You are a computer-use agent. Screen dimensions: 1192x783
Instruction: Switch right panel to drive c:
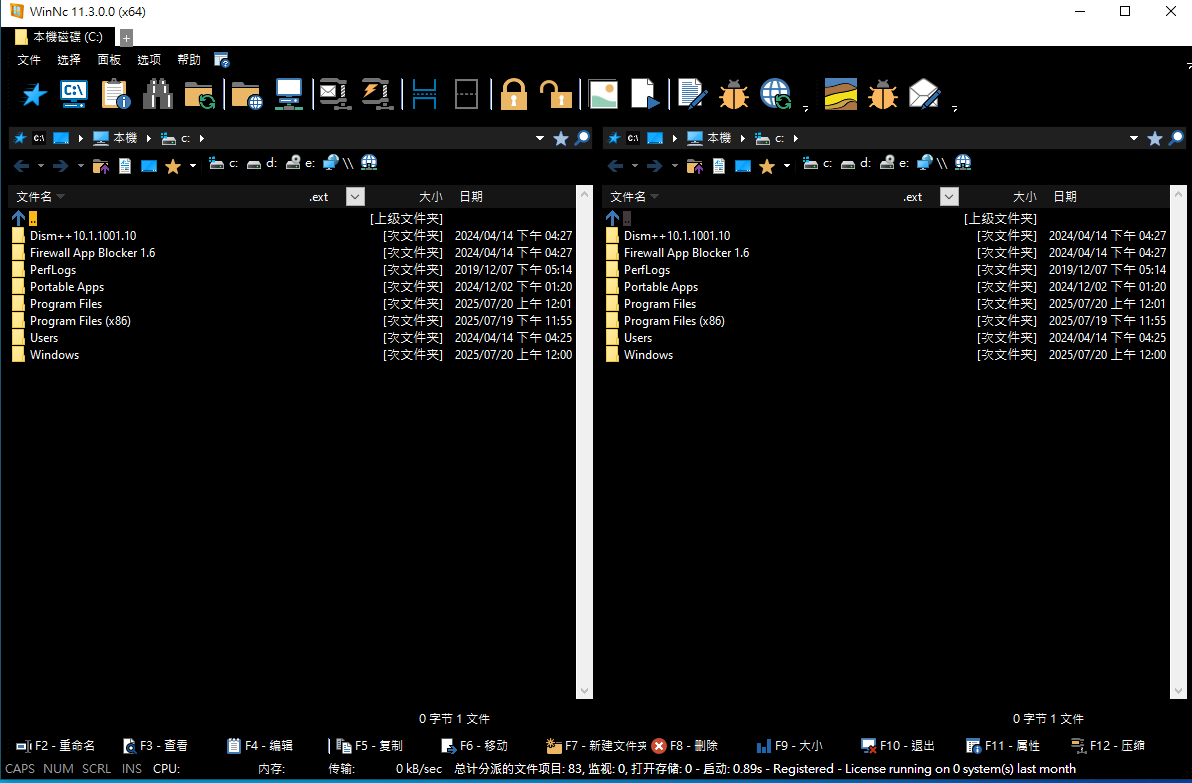coord(817,163)
